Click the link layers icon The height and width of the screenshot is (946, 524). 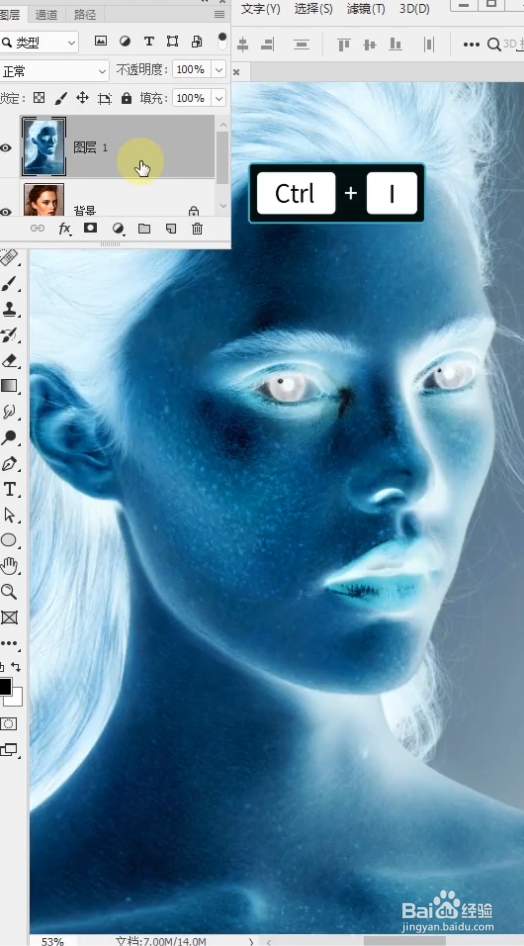[37, 228]
